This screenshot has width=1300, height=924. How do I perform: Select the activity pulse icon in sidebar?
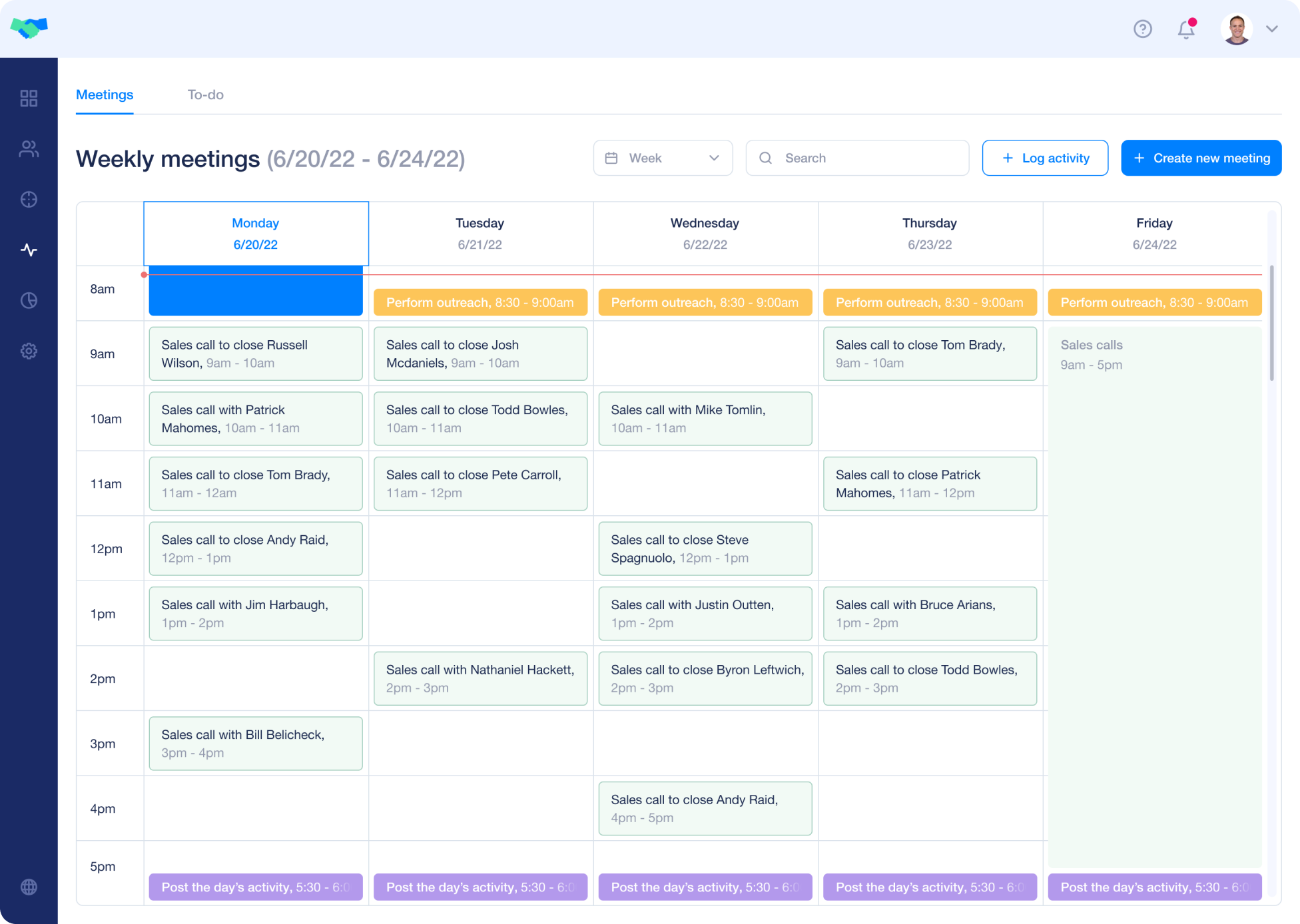click(x=29, y=250)
